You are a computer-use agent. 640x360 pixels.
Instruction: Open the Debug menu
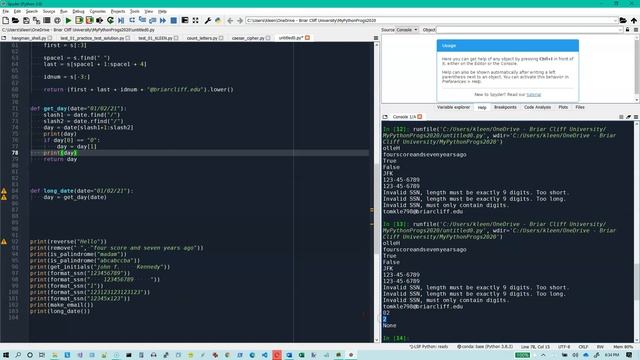tap(78, 11)
